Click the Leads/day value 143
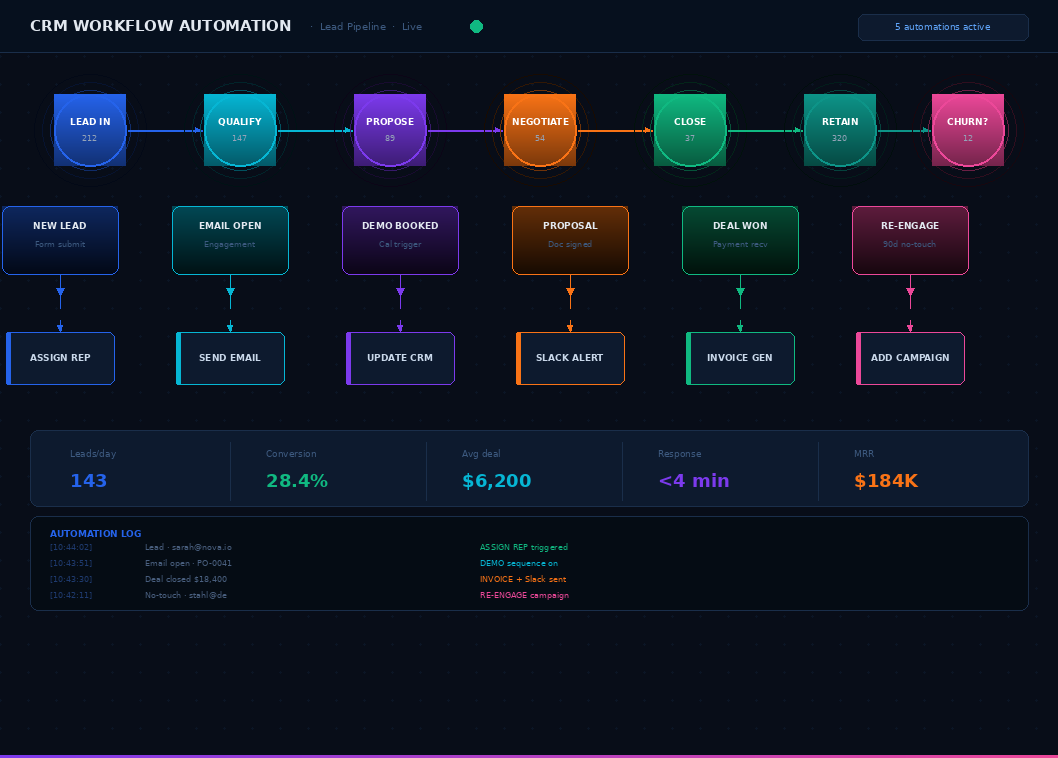The height and width of the screenshot is (758, 1058). [x=88, y=481]
